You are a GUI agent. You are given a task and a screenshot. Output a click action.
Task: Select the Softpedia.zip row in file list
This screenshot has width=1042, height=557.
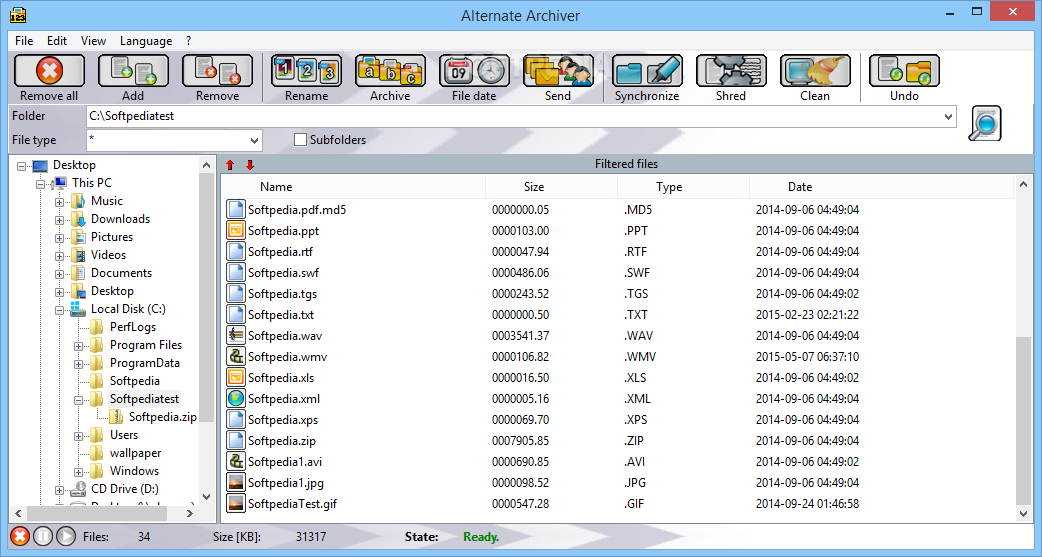617,441
